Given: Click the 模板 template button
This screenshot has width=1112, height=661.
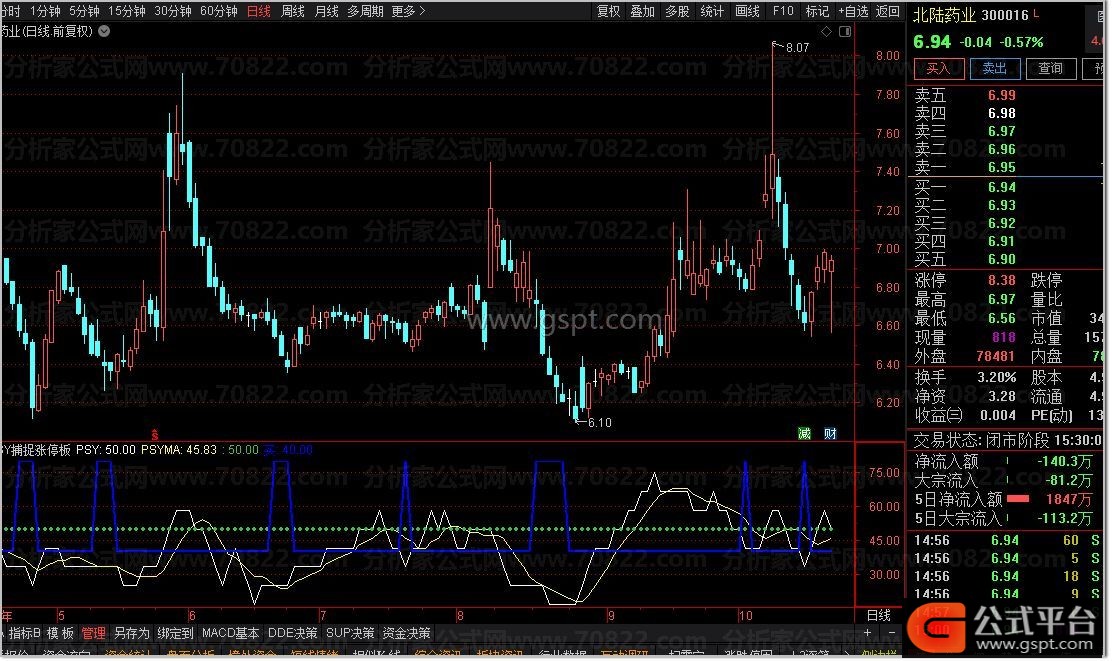Looking at the screenshot, I should click(x=60, y=633).
